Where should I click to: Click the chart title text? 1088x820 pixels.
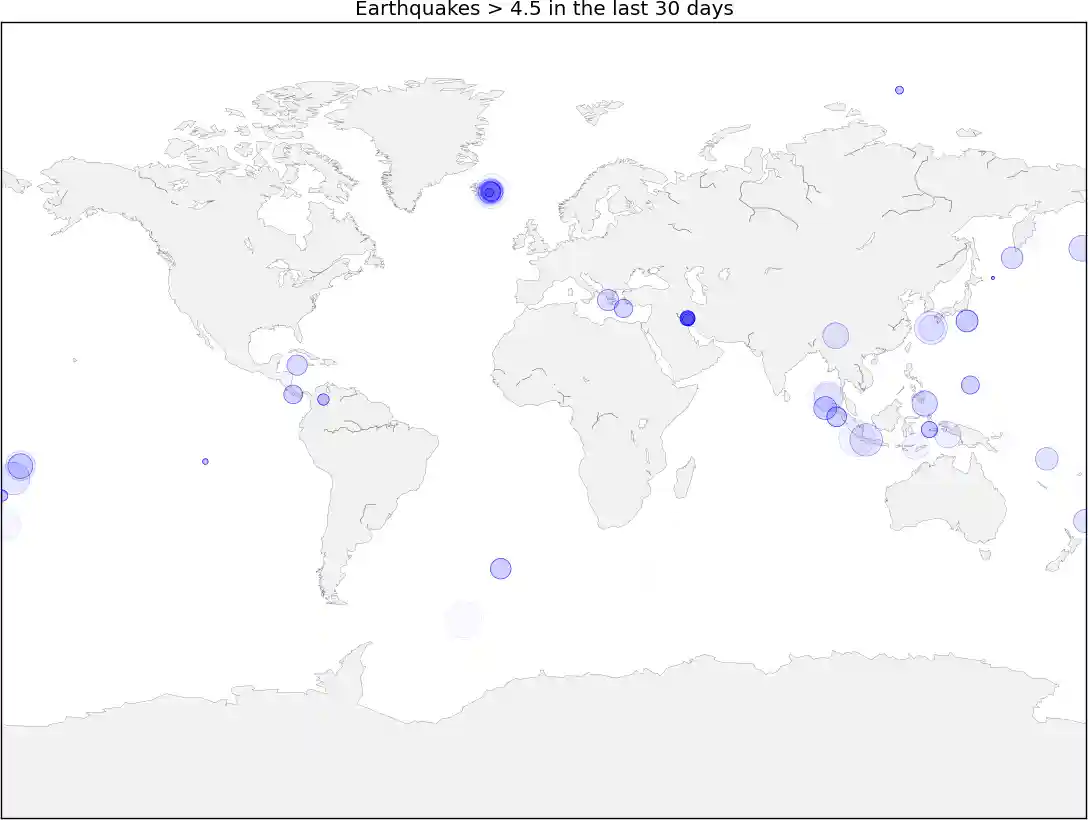pos(544,10)
